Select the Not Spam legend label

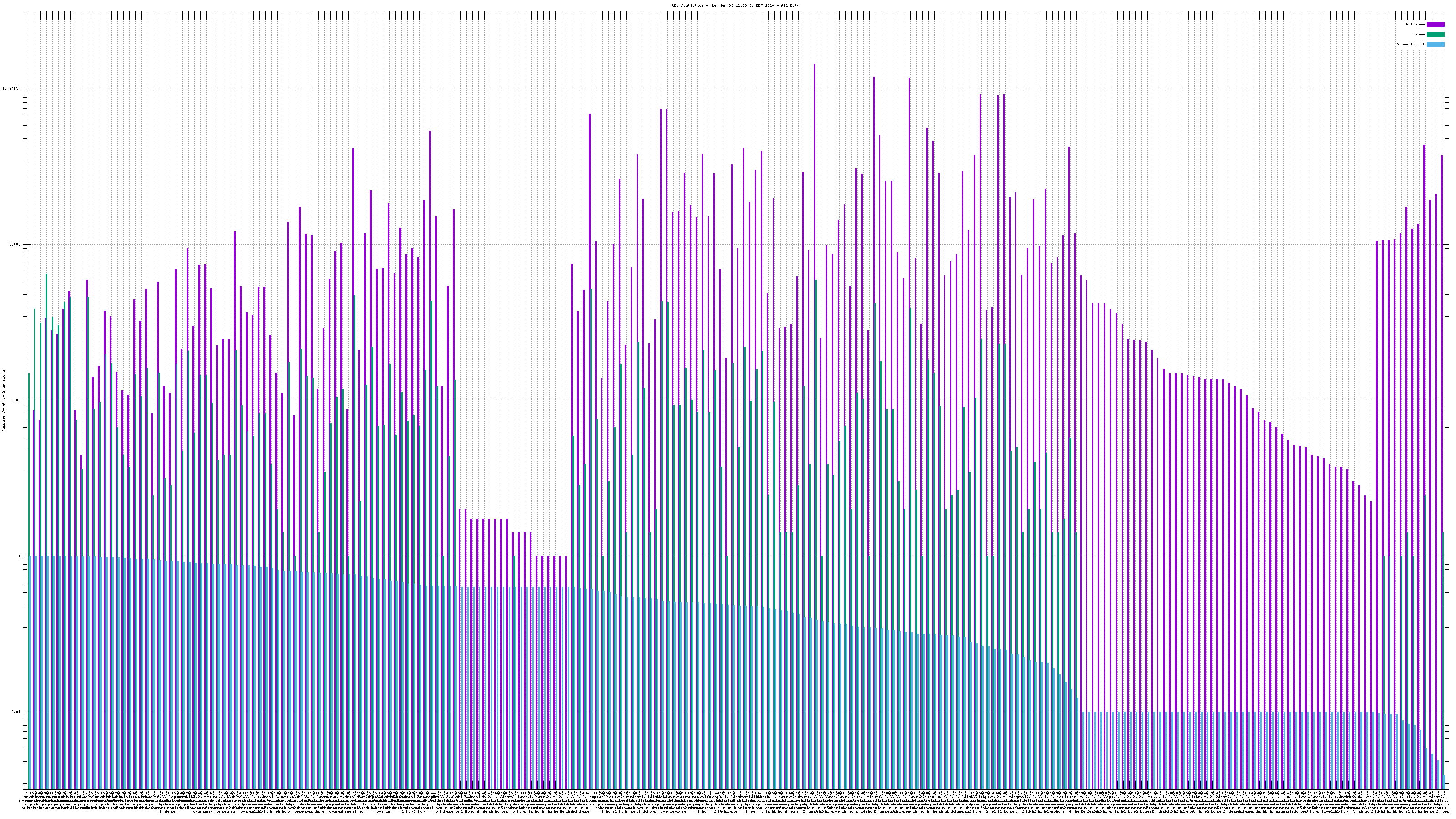[1416, 24]
